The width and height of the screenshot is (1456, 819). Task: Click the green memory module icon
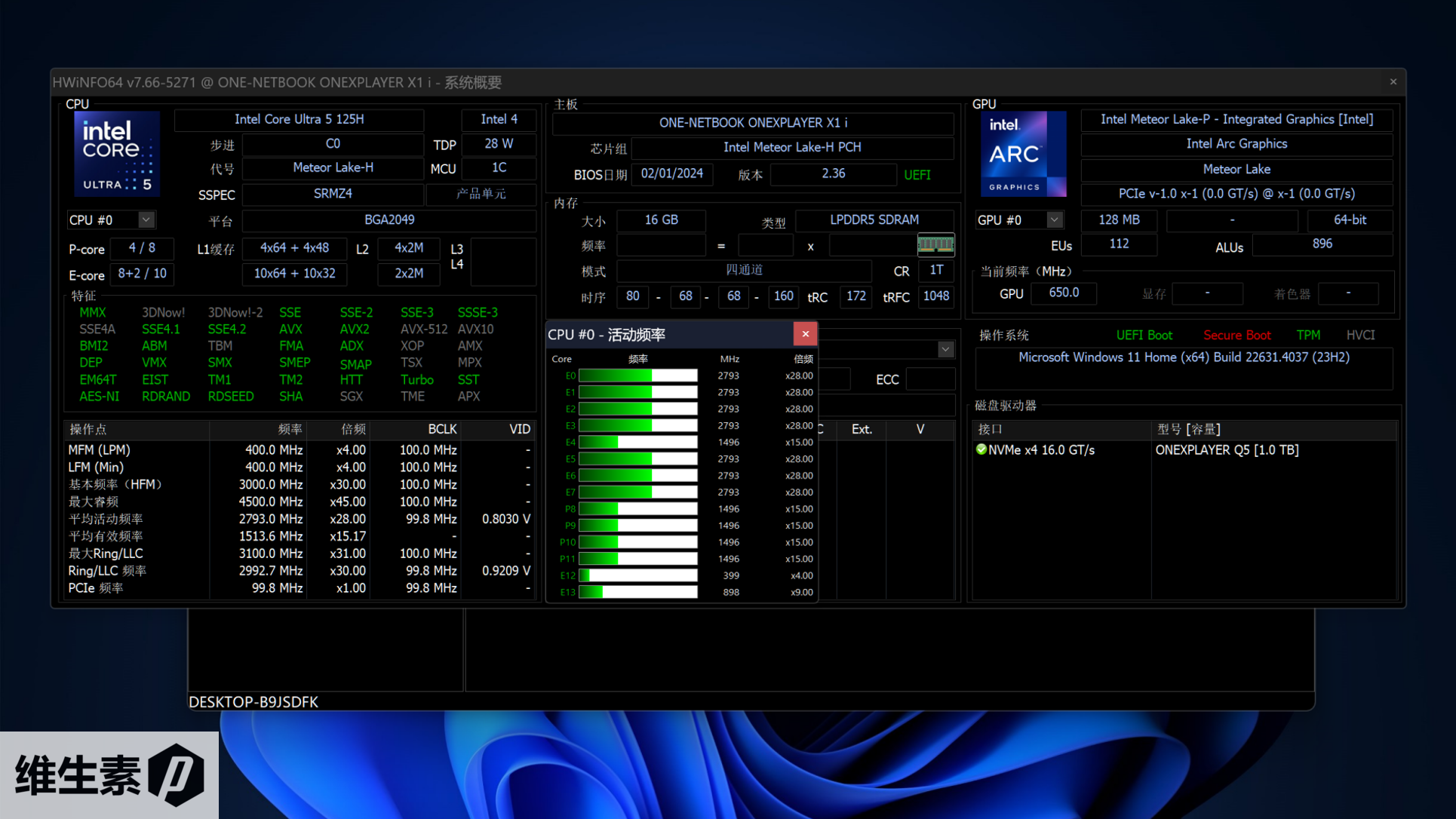tap(935, 244)
